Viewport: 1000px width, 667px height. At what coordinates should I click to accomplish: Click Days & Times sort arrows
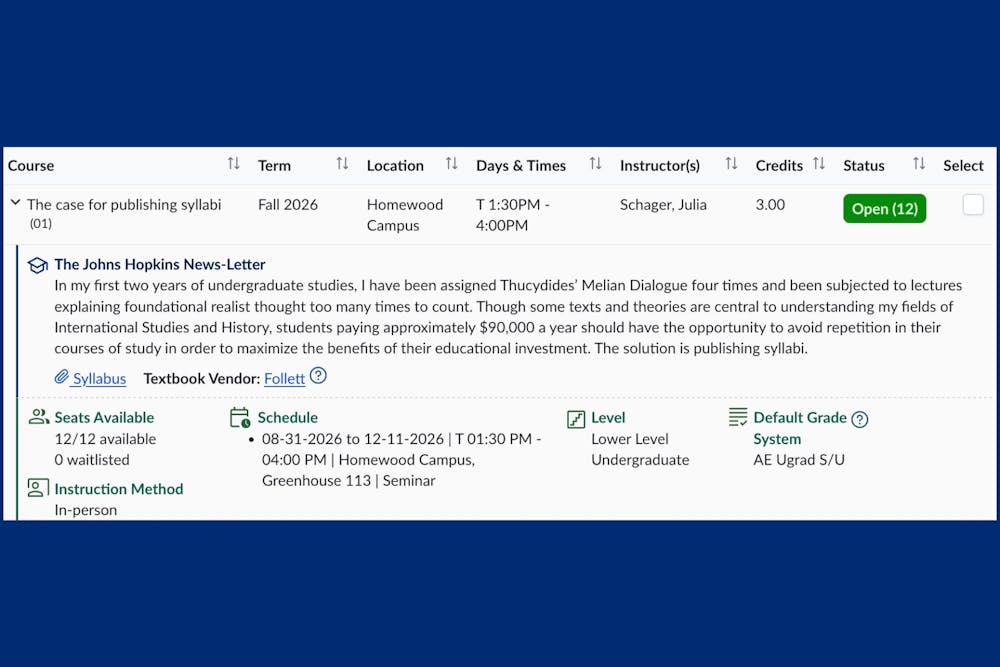click(x=595, y=164)
